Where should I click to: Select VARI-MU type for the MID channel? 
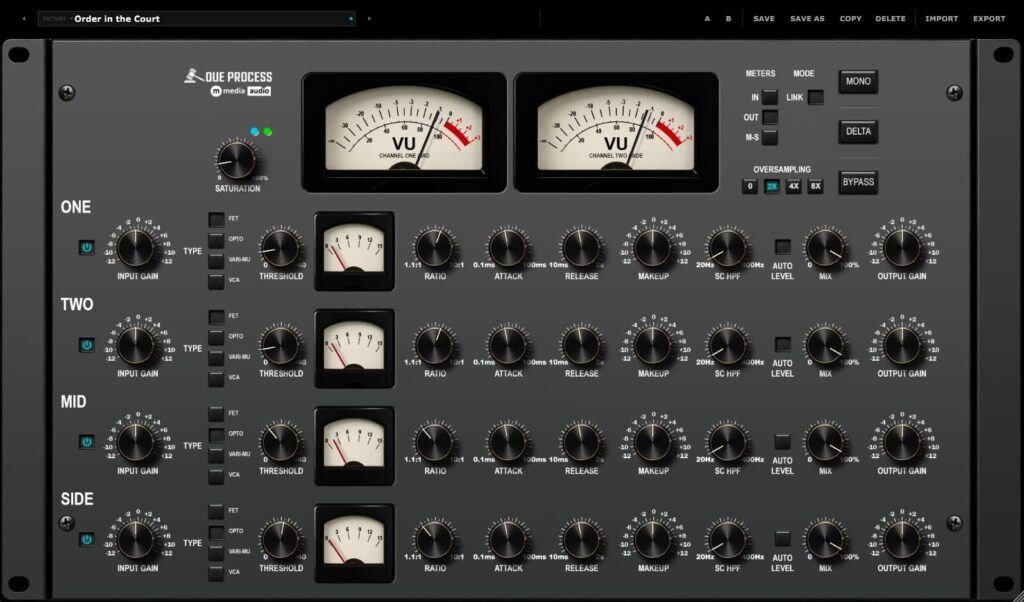click(x=216, y=455)
